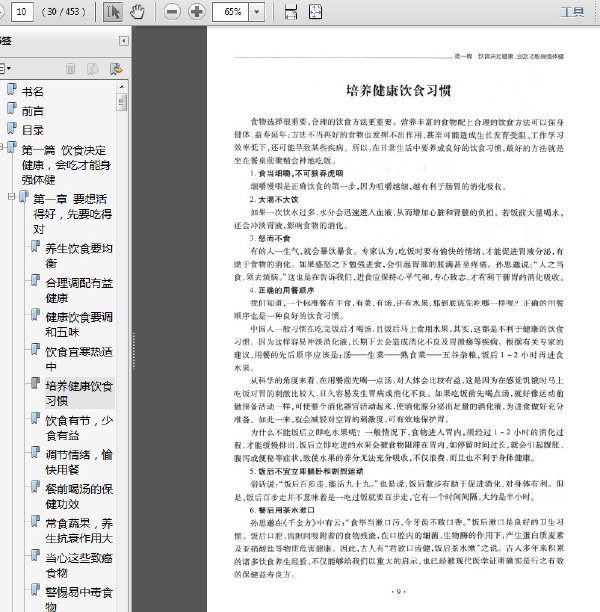Click the bookmarks panel scrollbar thumb
This screenshot has width=600, height=612.
(x=122, y=102)
